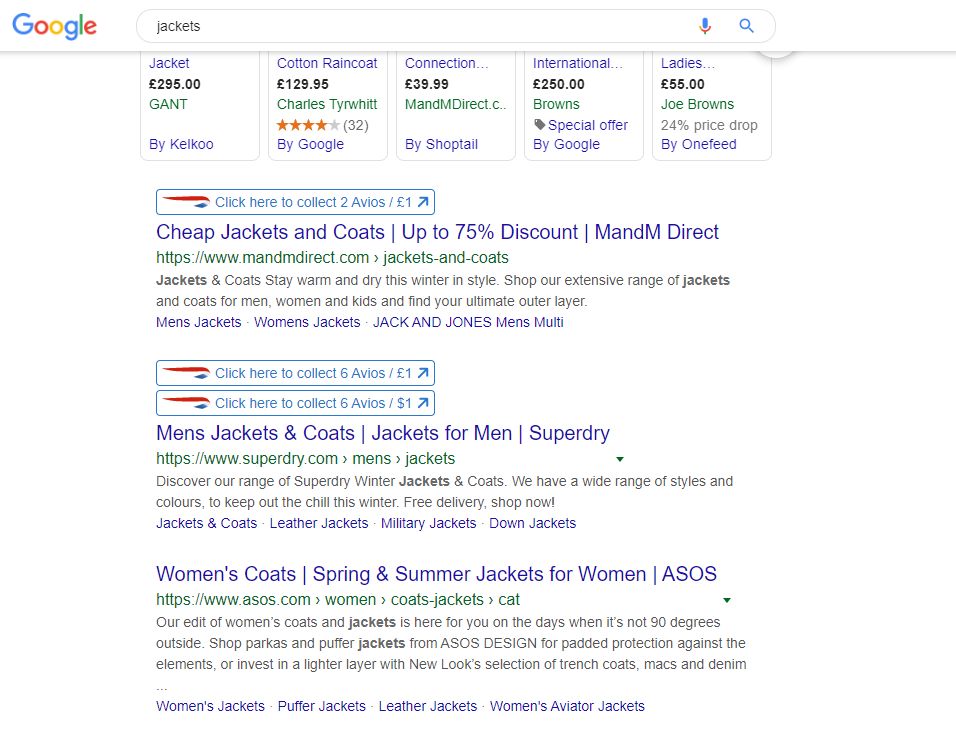Viewport: 956px width, 731px height.
Task: Open Women's Coats ASOS result title
Action: tap(437, 574)
